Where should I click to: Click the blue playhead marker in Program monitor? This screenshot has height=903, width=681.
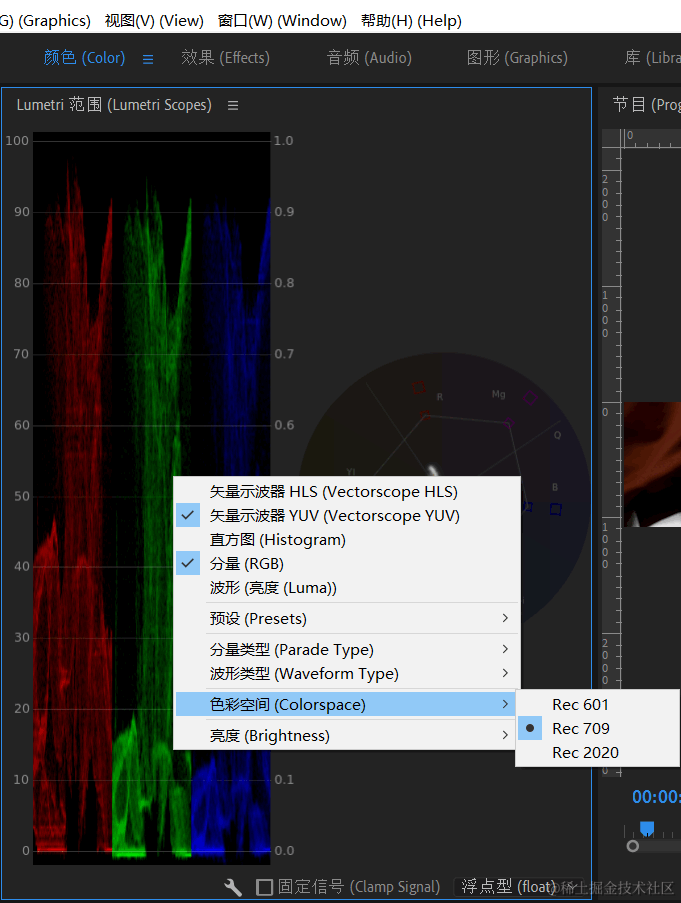[x=647, y=828]
